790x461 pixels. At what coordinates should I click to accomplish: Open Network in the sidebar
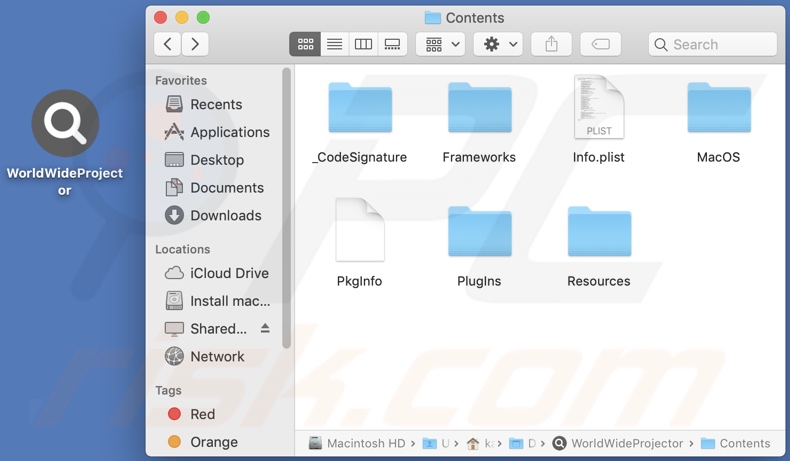point(205,356)
